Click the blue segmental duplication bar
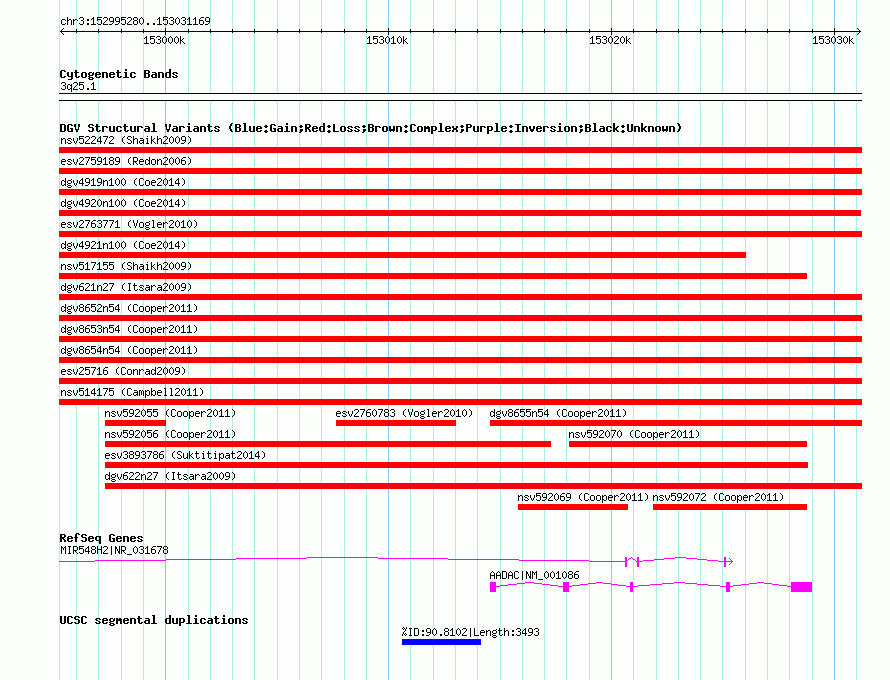This screenshot has width=890, height=680. (x=442, y=642)
